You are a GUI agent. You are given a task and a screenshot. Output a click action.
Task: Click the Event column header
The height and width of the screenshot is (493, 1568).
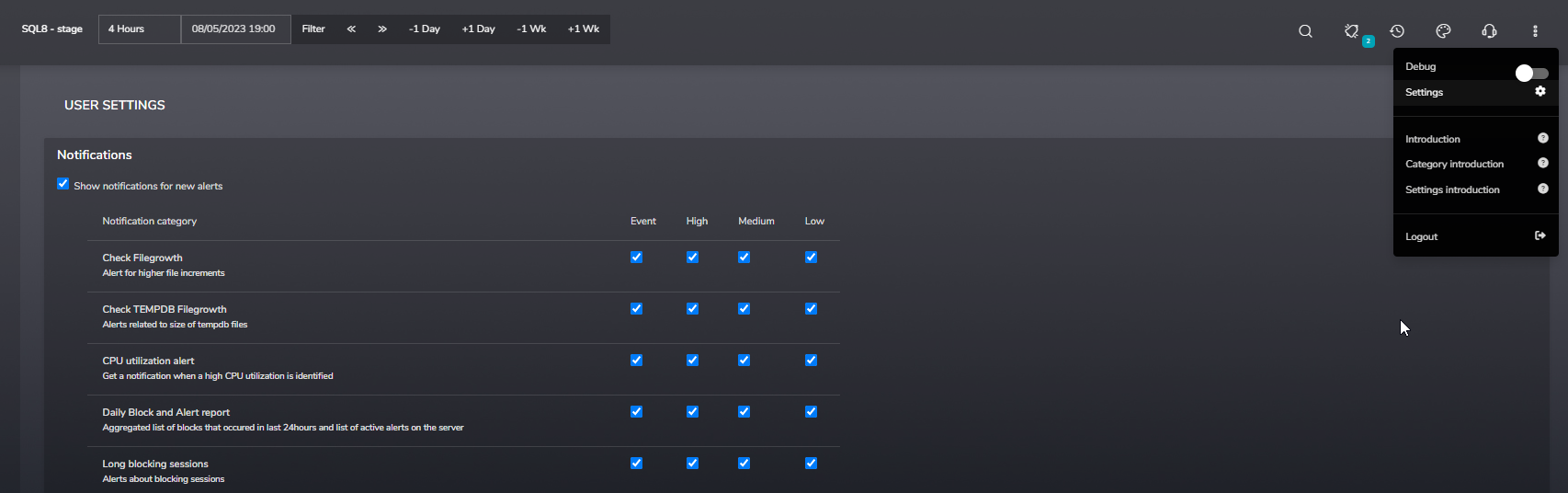click(x=643, y=221)
